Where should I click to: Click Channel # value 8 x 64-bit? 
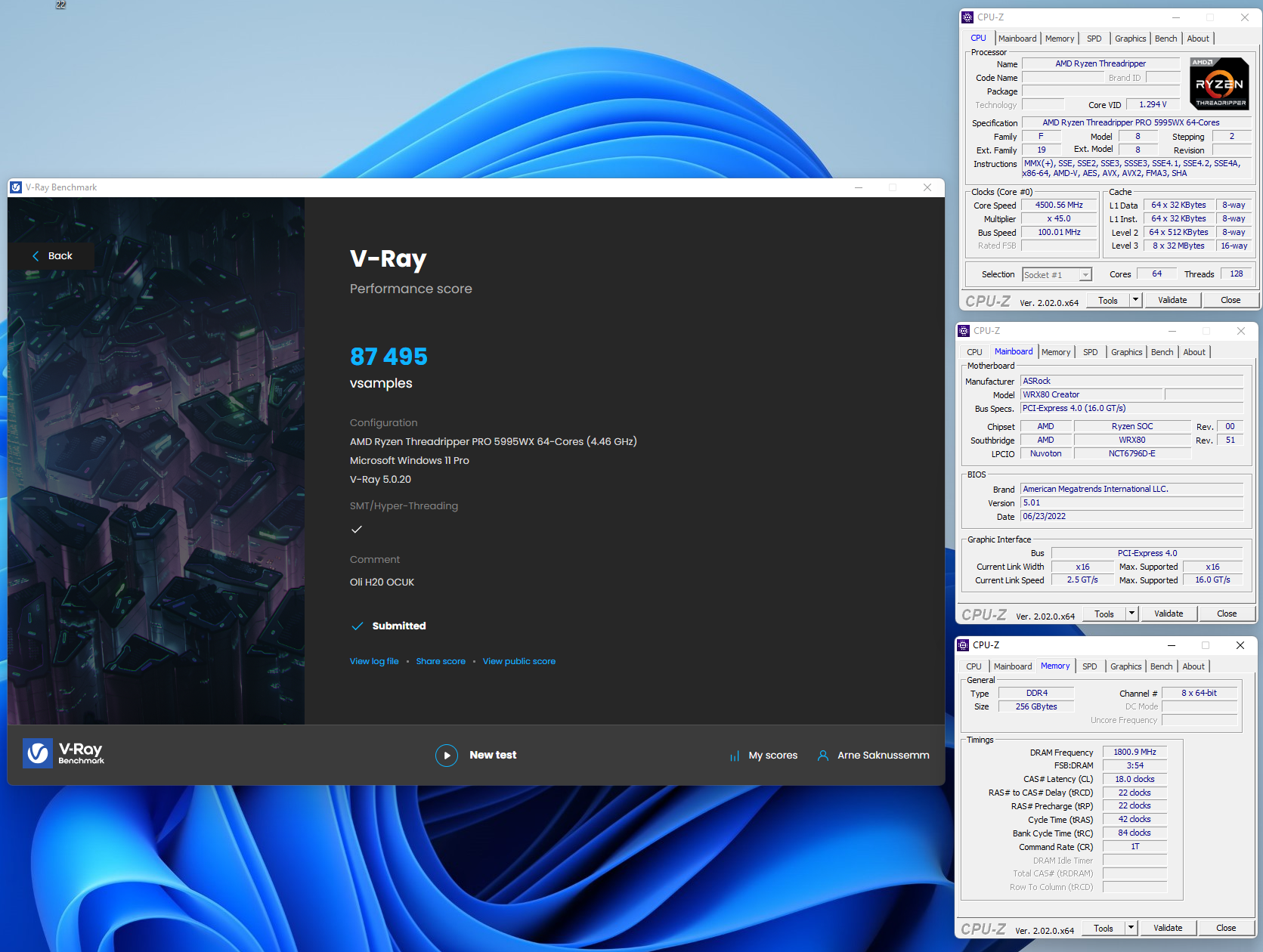[x=1199, y=694]
